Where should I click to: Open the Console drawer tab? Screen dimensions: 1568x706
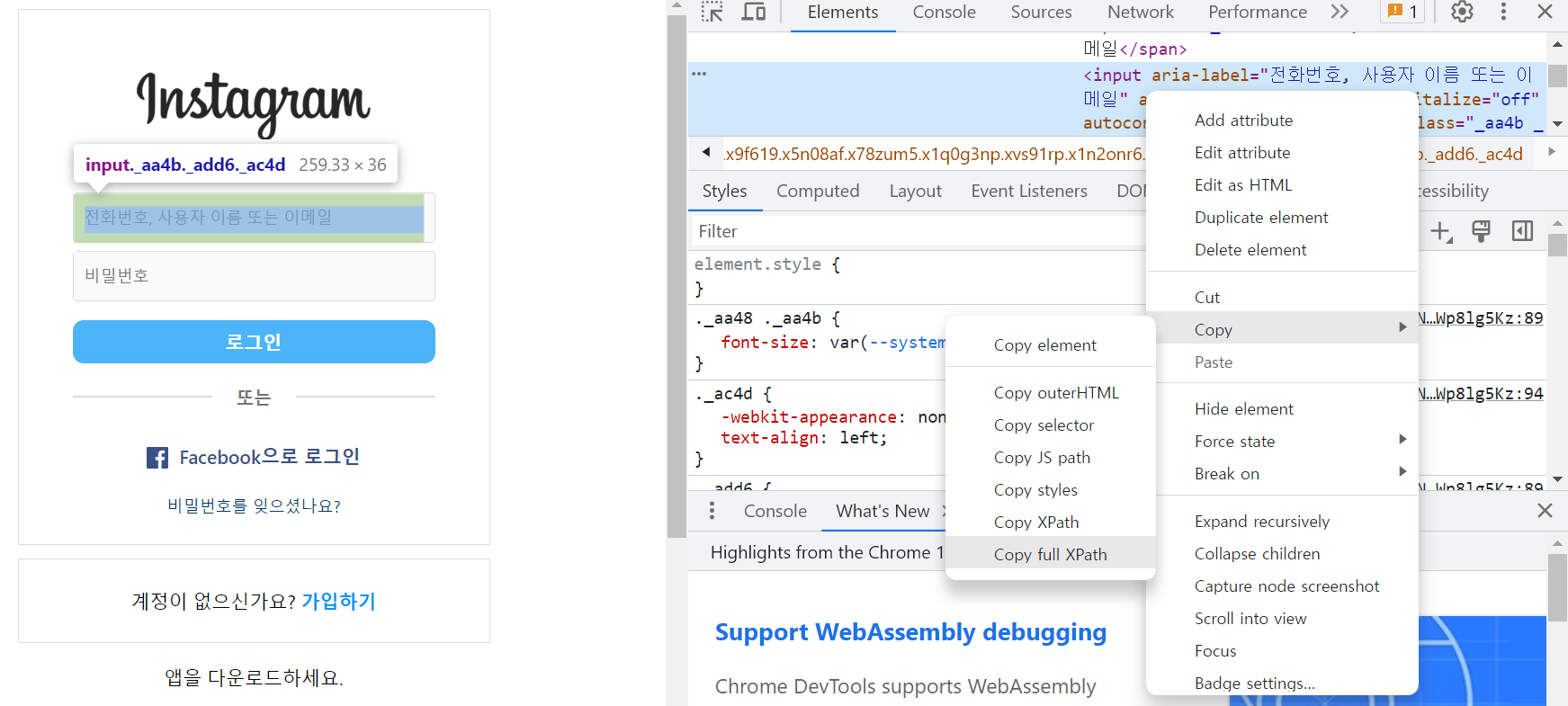(x=775, y=511)
